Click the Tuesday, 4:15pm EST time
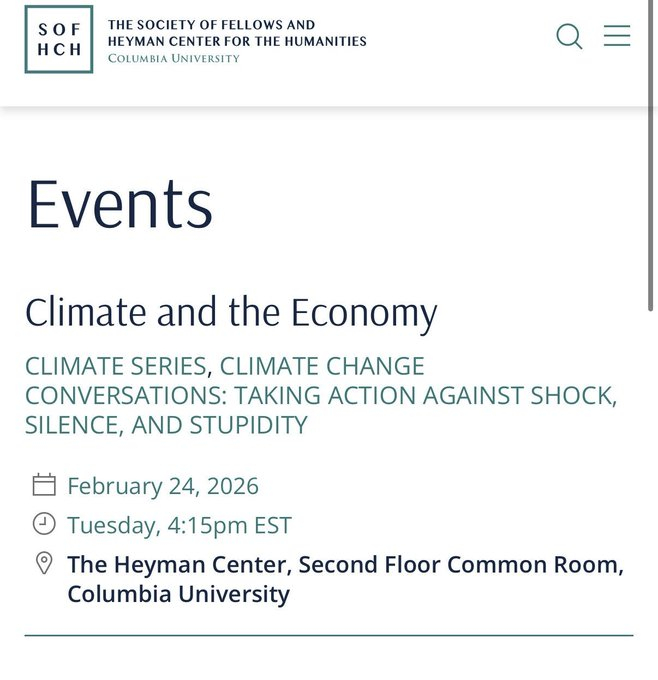Viewport: 658px width, 680px height. pyautogui.click(x=179, y=525)
